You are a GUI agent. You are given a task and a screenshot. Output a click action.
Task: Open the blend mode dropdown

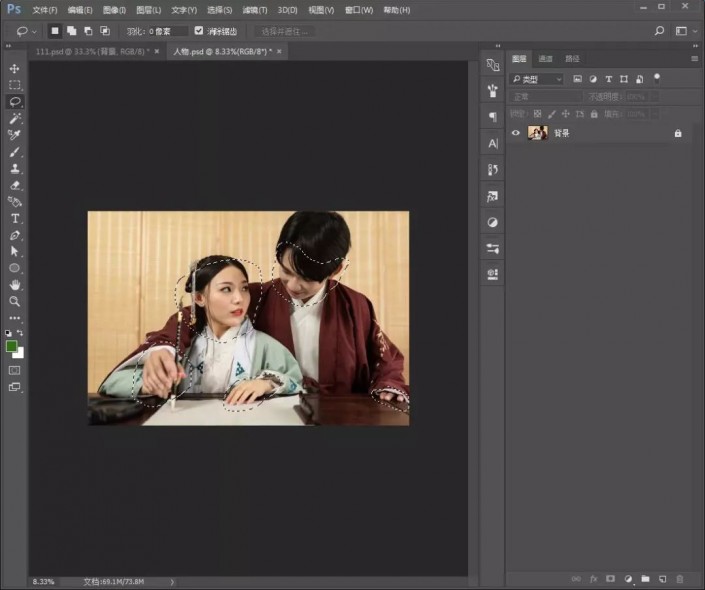pos(545,97)
